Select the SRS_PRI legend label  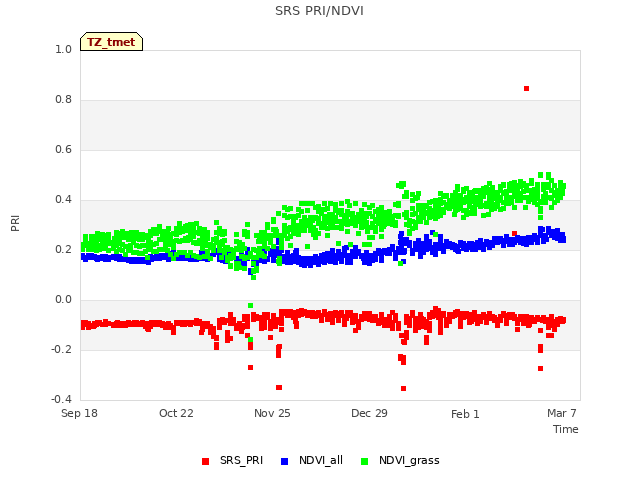click(x=241, y=460)
